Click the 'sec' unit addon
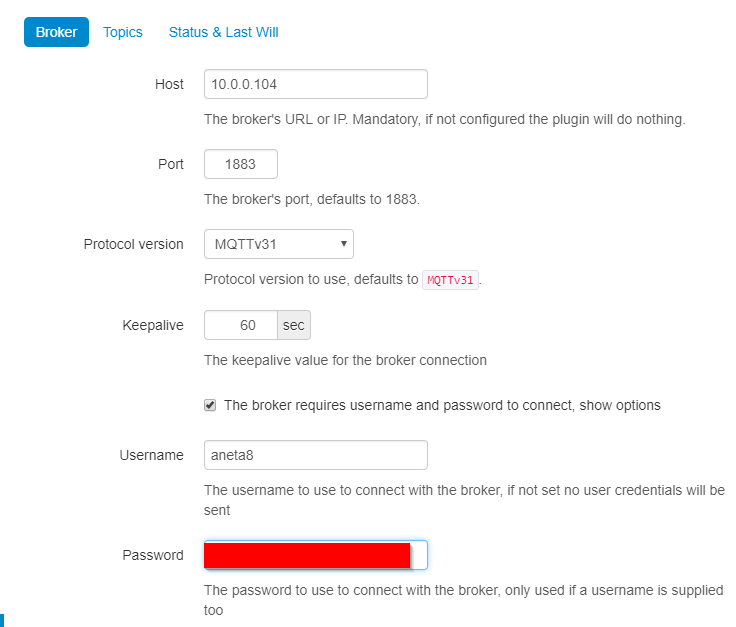 click(x=293, y=325)
